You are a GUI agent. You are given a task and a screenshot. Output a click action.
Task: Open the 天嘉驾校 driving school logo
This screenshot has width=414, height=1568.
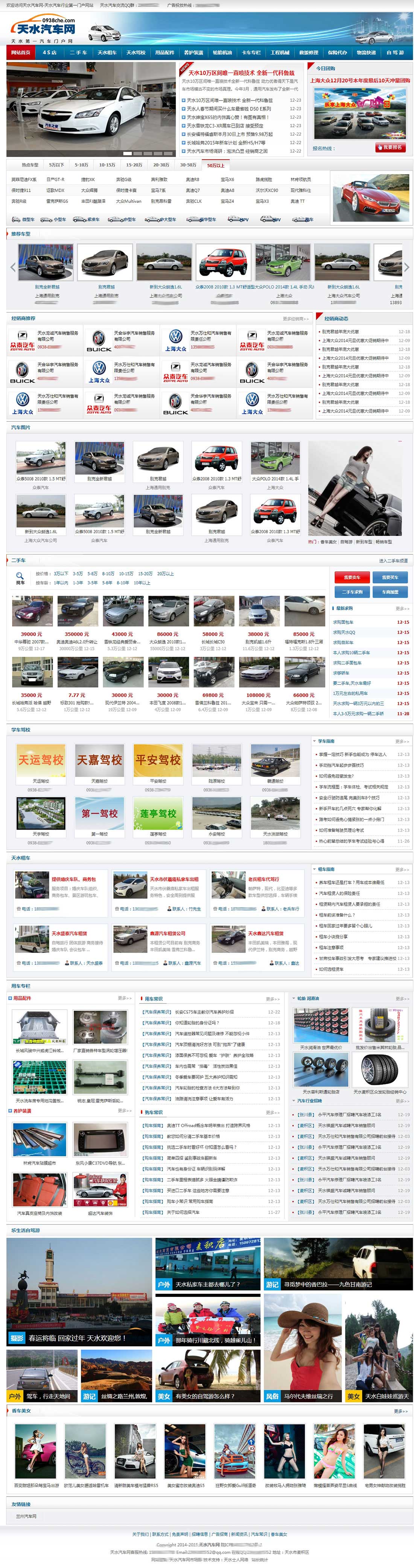[99, 760]
